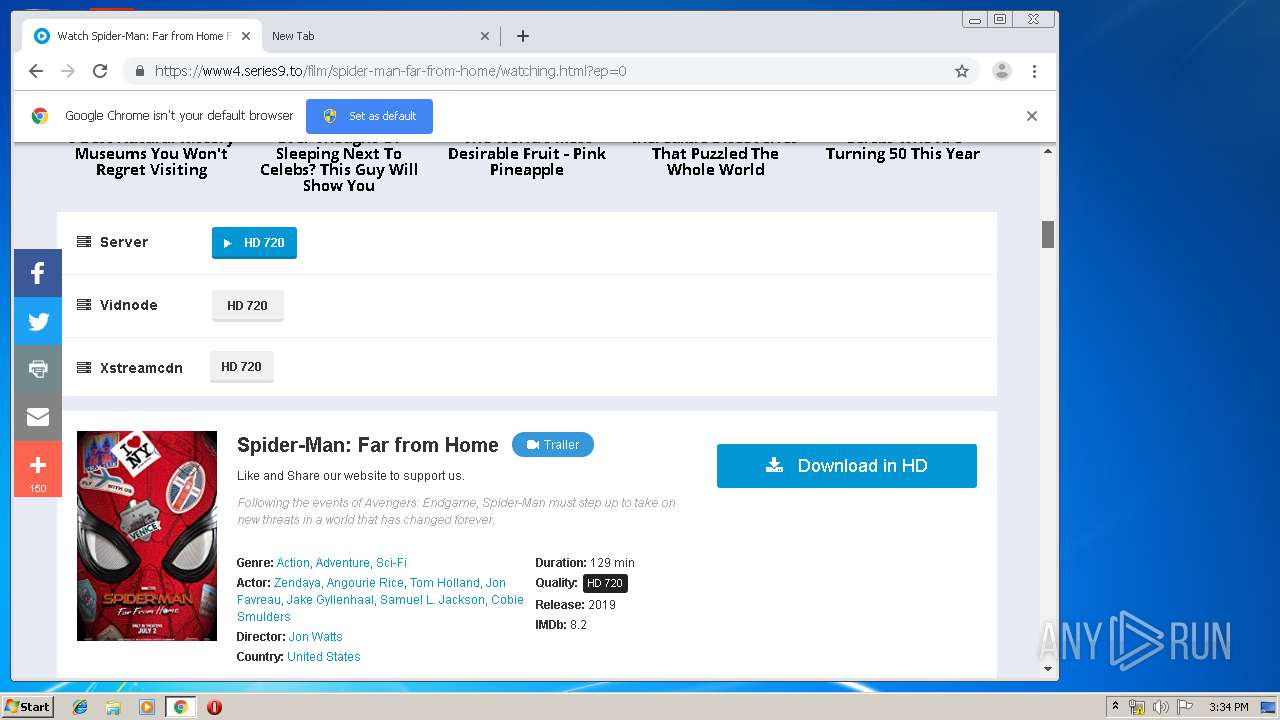Click the taskbar clock showing 3:34 PM
The width and height of the screenshot is (1280, 720).
point(1228,707)
